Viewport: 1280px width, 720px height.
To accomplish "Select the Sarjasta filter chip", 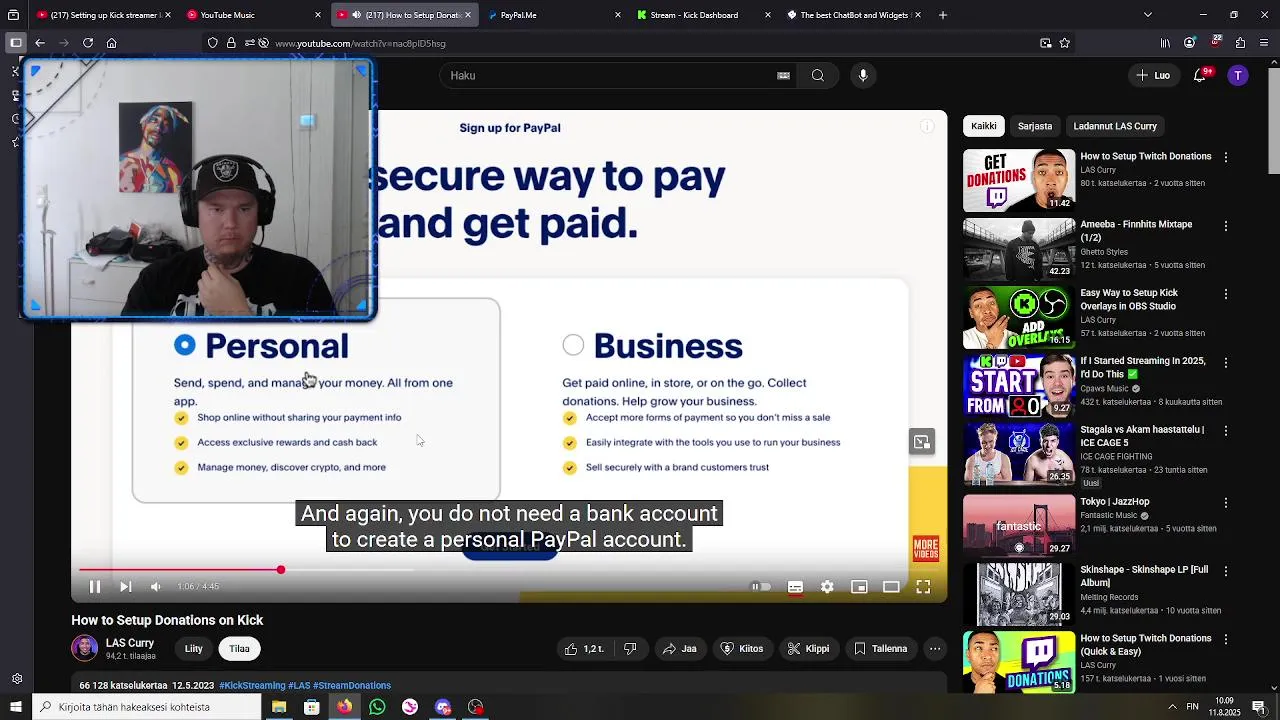I will click(x=1035, y=126).
